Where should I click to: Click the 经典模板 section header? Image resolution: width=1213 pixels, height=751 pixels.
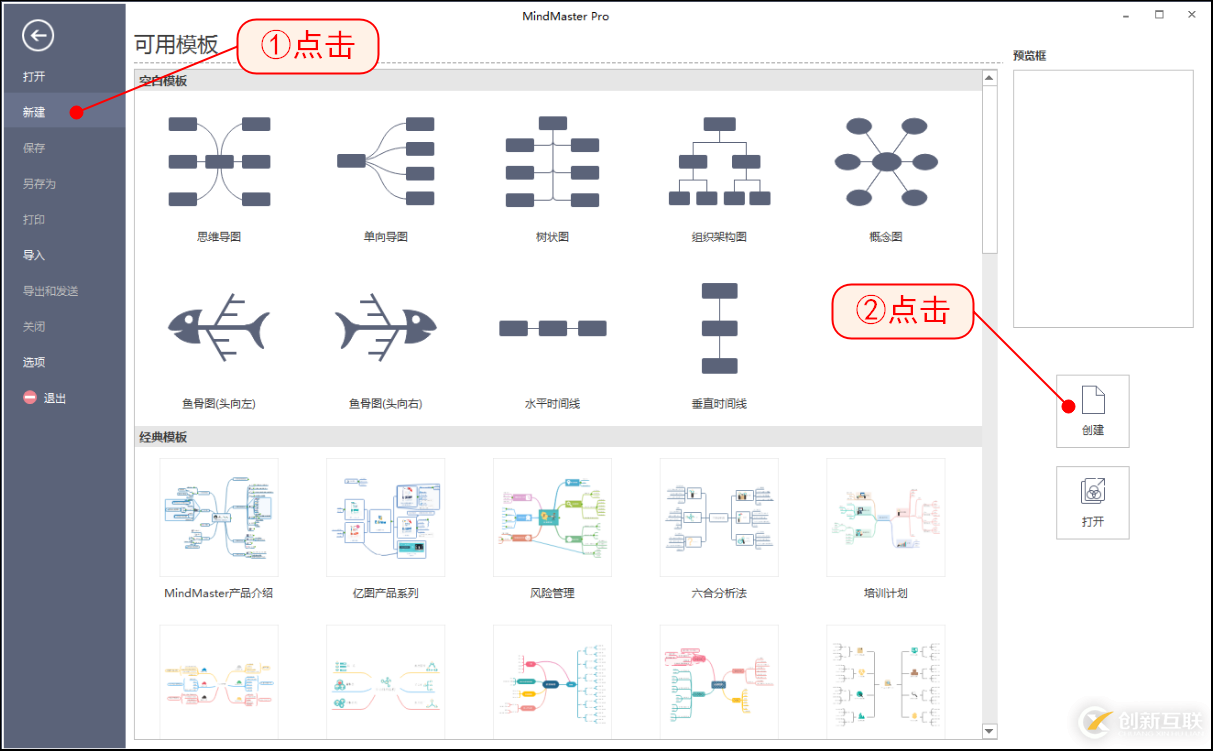pos(558,437)
